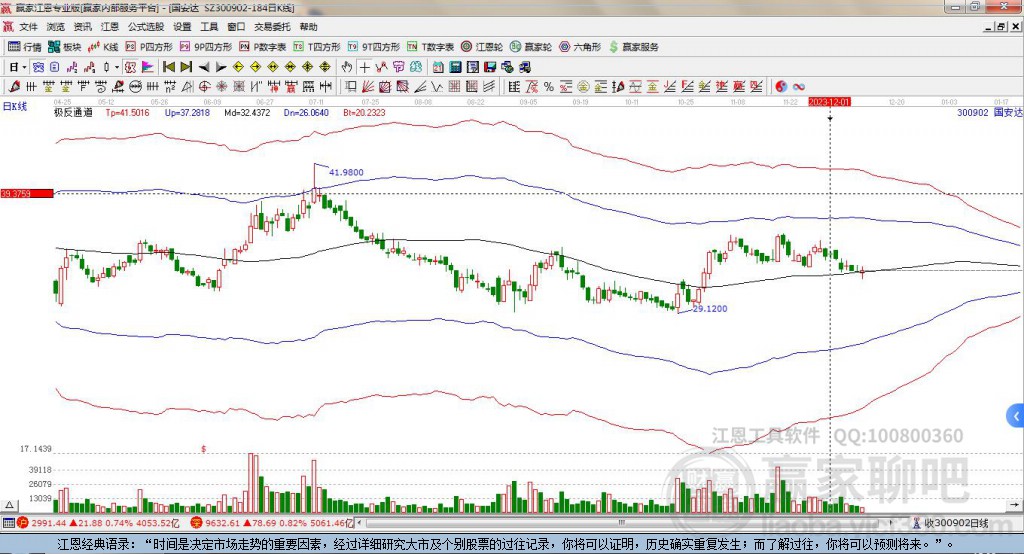Click the 2023-12-01 date marker
The image size is (1024, 554).
pos(829,102)
